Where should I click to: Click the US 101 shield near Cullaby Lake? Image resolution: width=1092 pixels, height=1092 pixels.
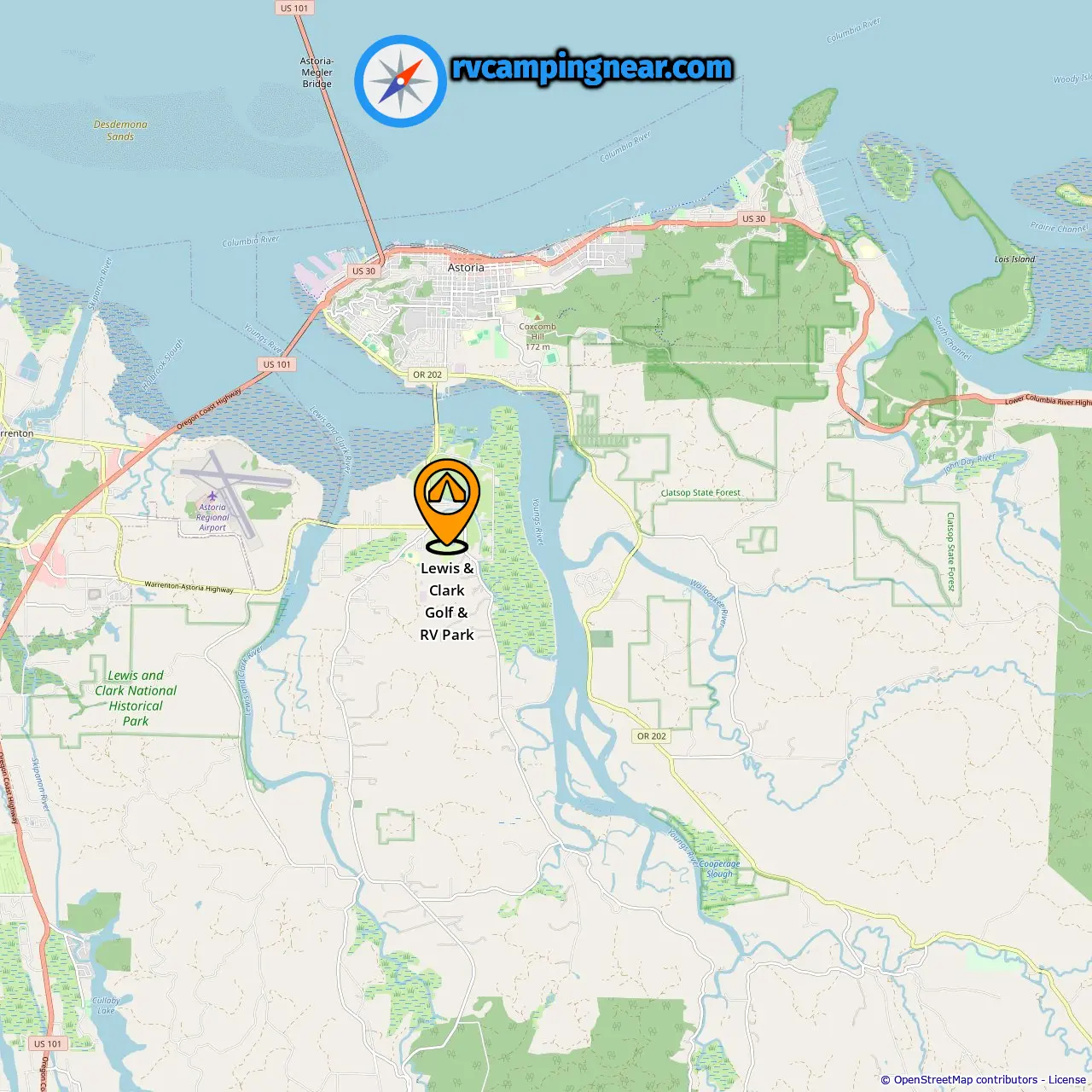pyautogui.click(x=48, y=1043)
